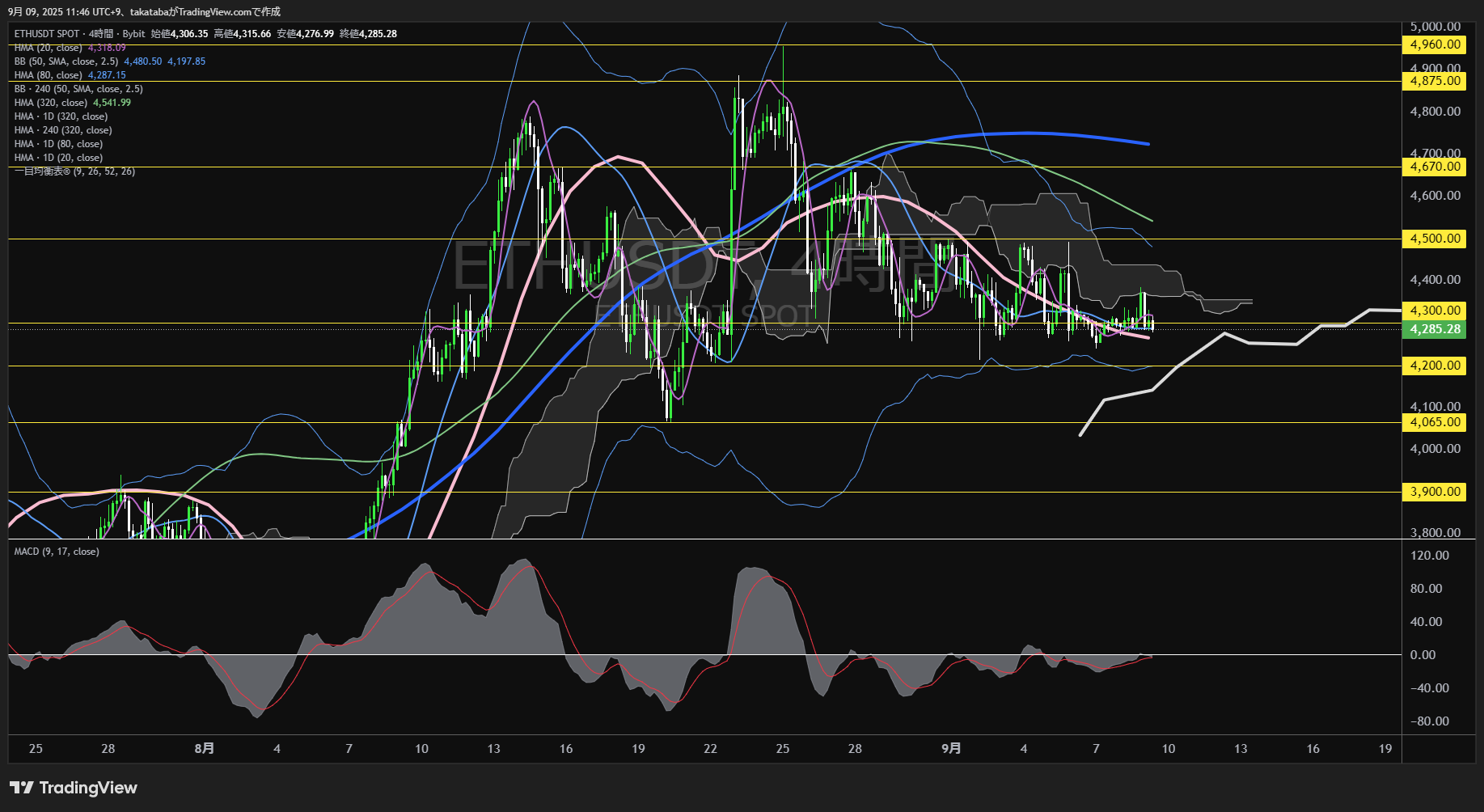Select the HMA · 240 (320, close) legend
Image resolution: width=1484 pixels, height=812 pixels.
pos(63,130)
